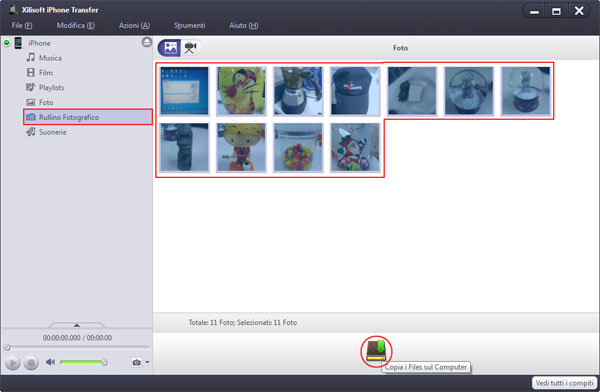
Task: Select the tiger cartoon photo thumbnail
Action: pyautogui.click(x=241, y=91)
